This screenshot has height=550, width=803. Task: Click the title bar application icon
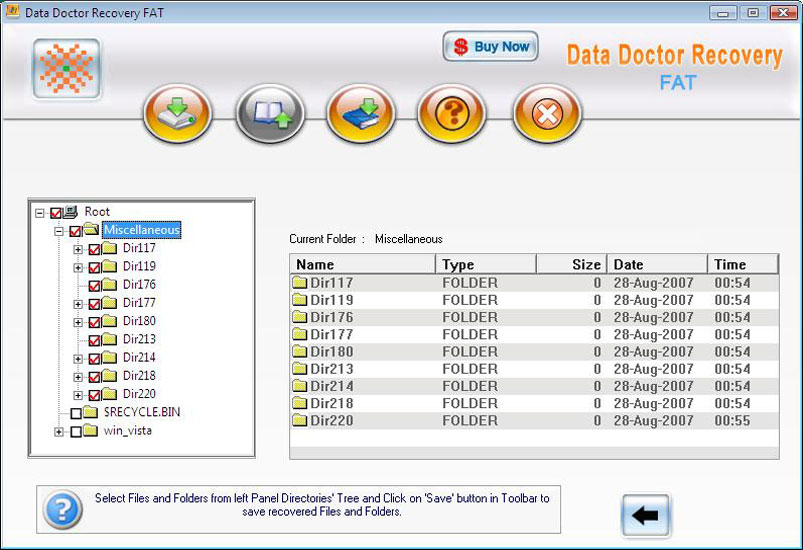click(12, 12)
